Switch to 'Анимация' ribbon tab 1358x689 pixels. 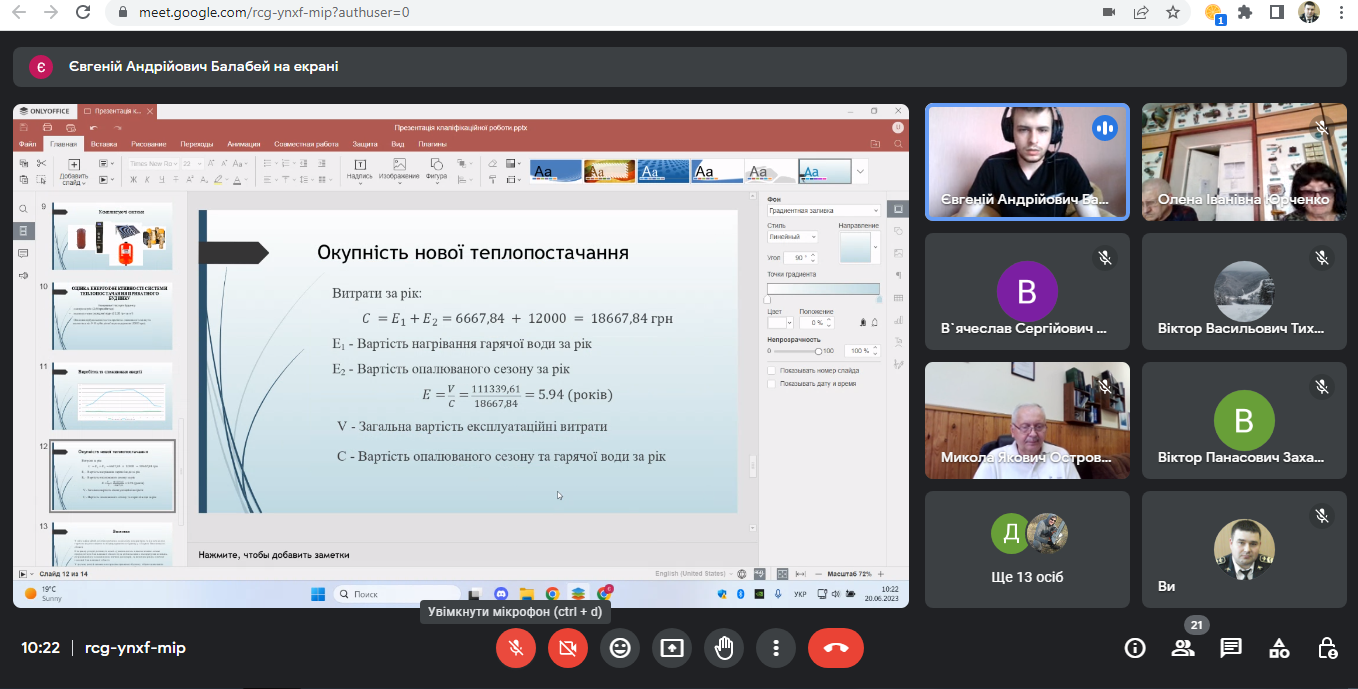coord(244,144)
